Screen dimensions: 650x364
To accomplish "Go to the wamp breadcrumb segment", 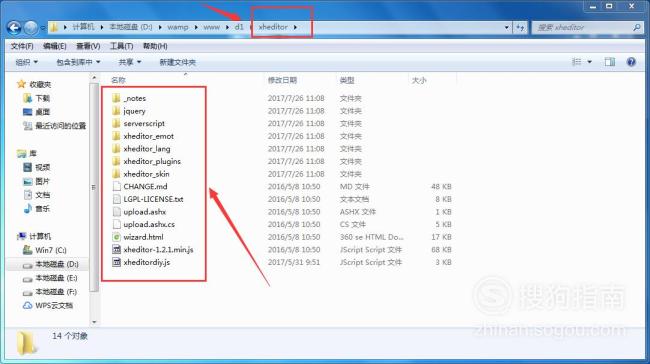I will [x=178, y=27].
